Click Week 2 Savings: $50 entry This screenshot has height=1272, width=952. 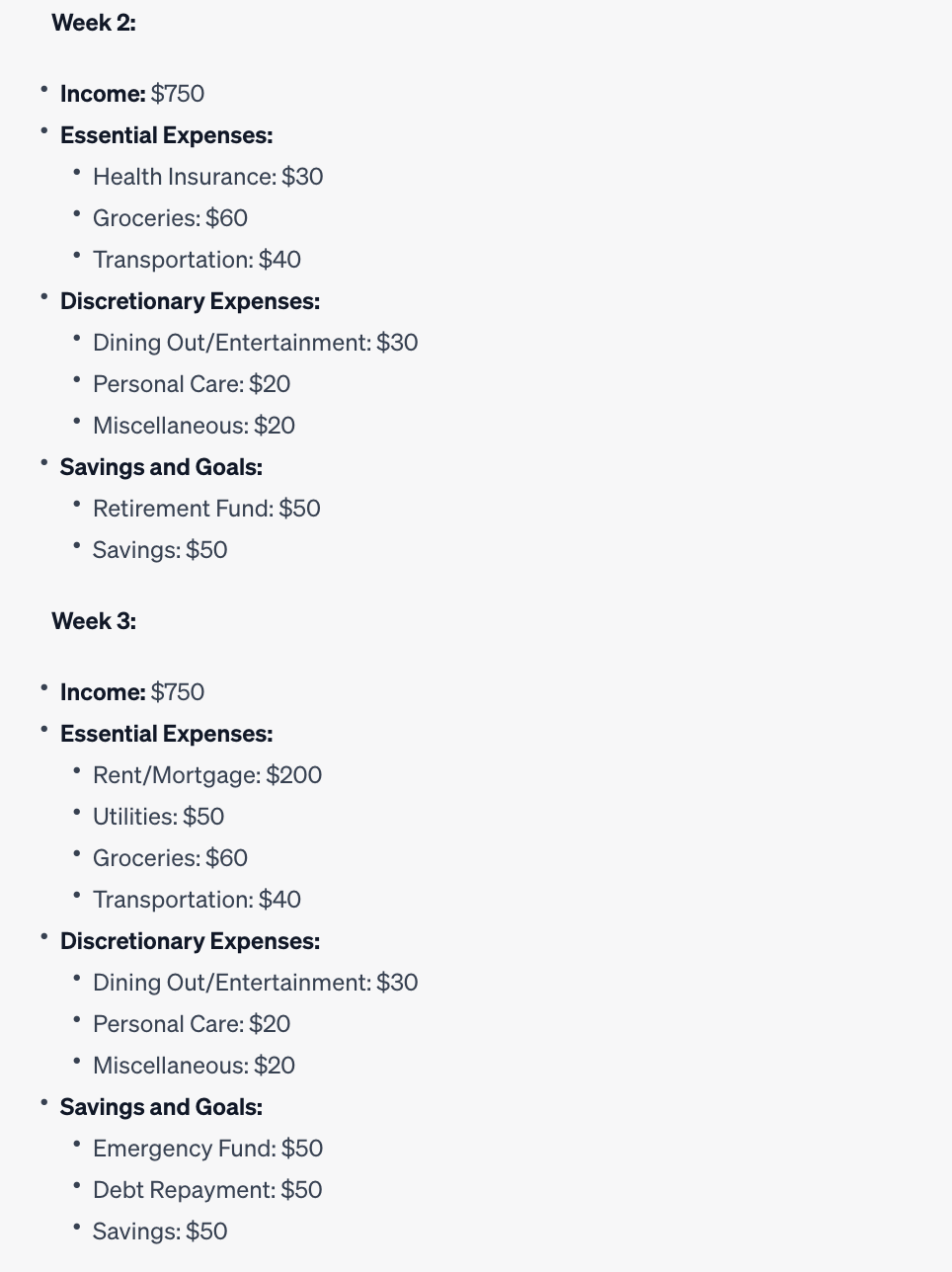160,550
